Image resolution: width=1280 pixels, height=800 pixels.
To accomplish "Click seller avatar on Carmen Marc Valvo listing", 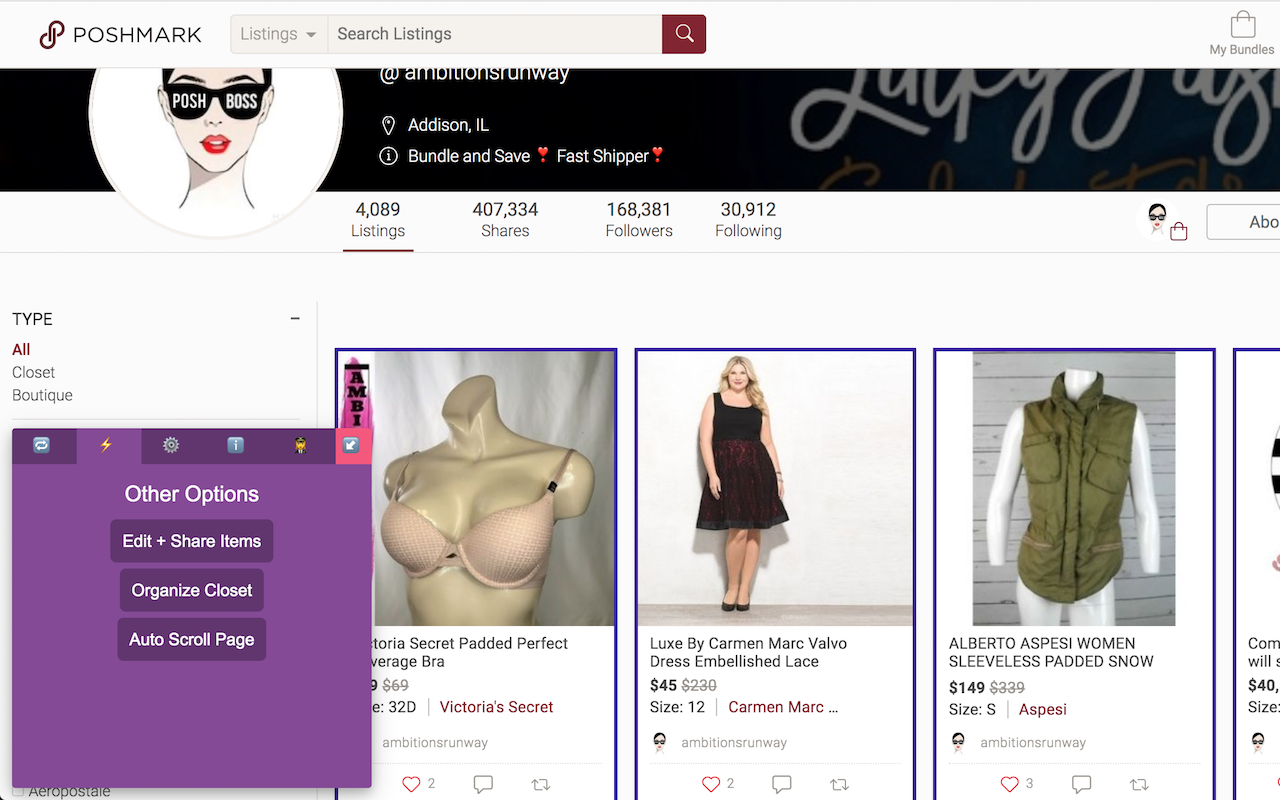I will [x=660, y=742].
